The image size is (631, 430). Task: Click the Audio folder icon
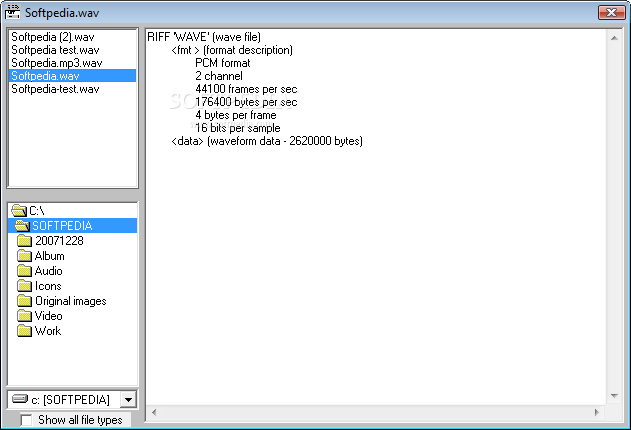(25, 271)
